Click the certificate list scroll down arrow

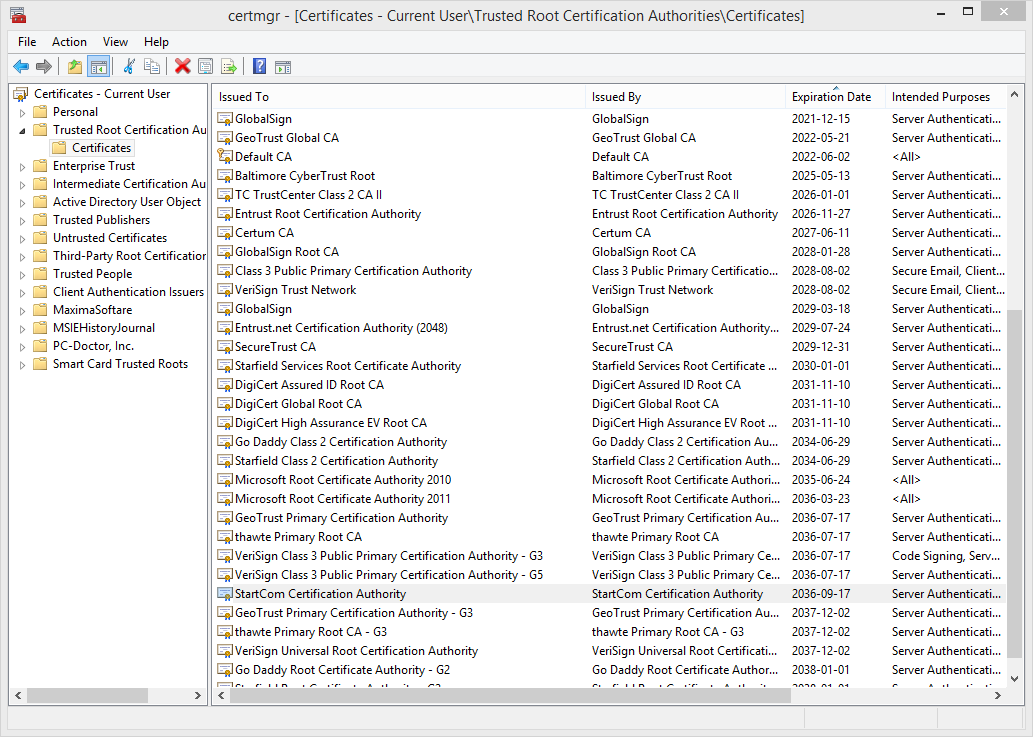pos(1014,678)
